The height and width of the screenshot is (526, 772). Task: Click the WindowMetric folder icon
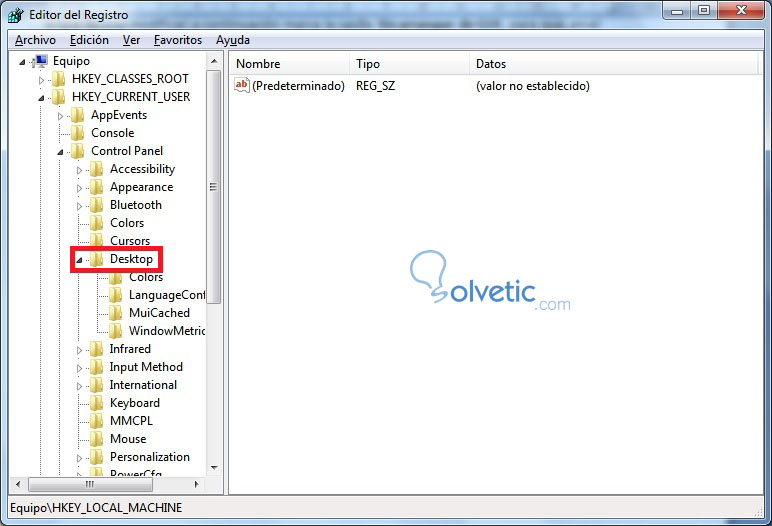[x=116, y=330]
